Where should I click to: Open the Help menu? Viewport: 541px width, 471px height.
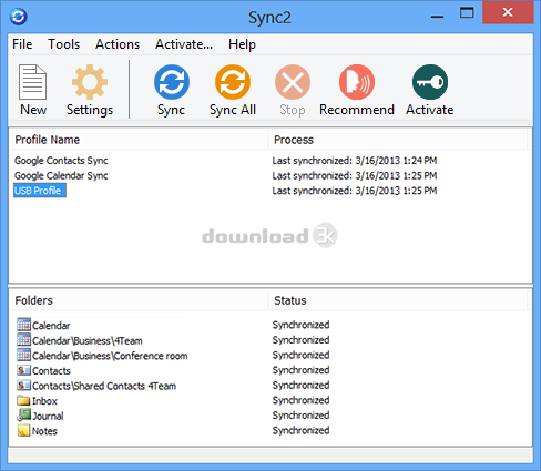tap(242, 45)
